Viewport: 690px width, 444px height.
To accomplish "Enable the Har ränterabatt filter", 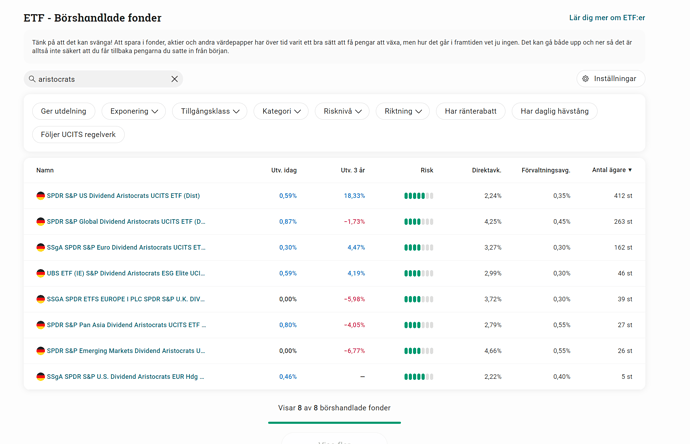I will (x=470, y=111).
